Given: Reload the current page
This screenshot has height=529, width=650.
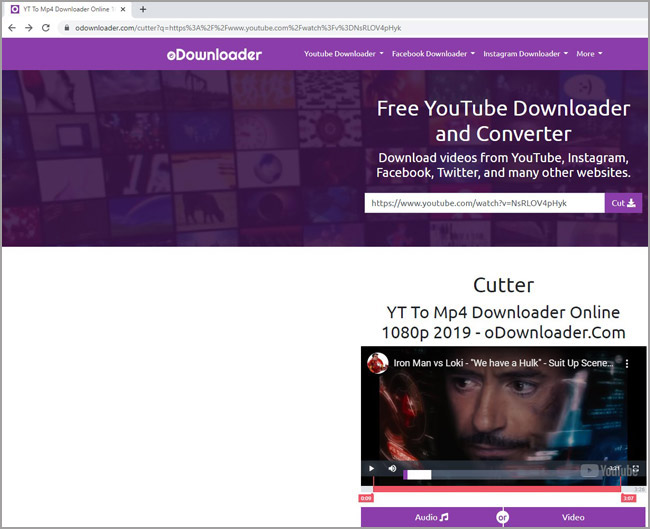Looking at the screenshot, I should 46,28.
